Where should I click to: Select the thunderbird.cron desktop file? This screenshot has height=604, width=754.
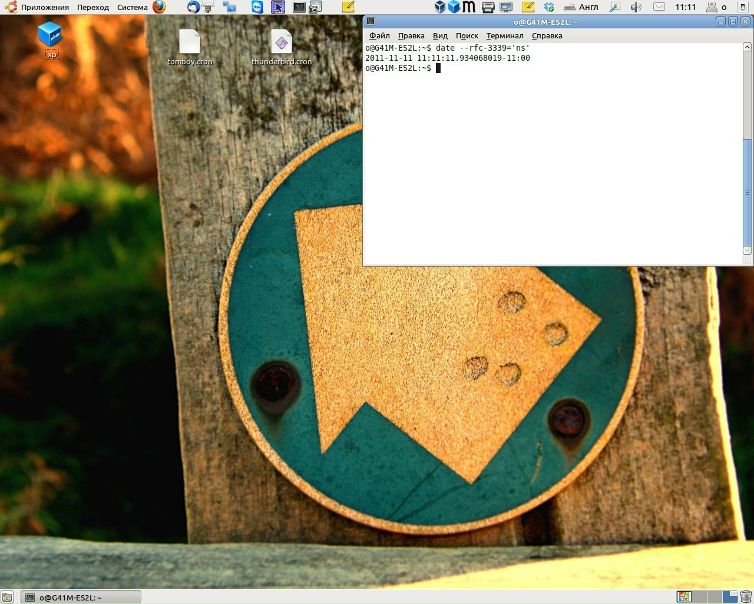tap(281, 47)
